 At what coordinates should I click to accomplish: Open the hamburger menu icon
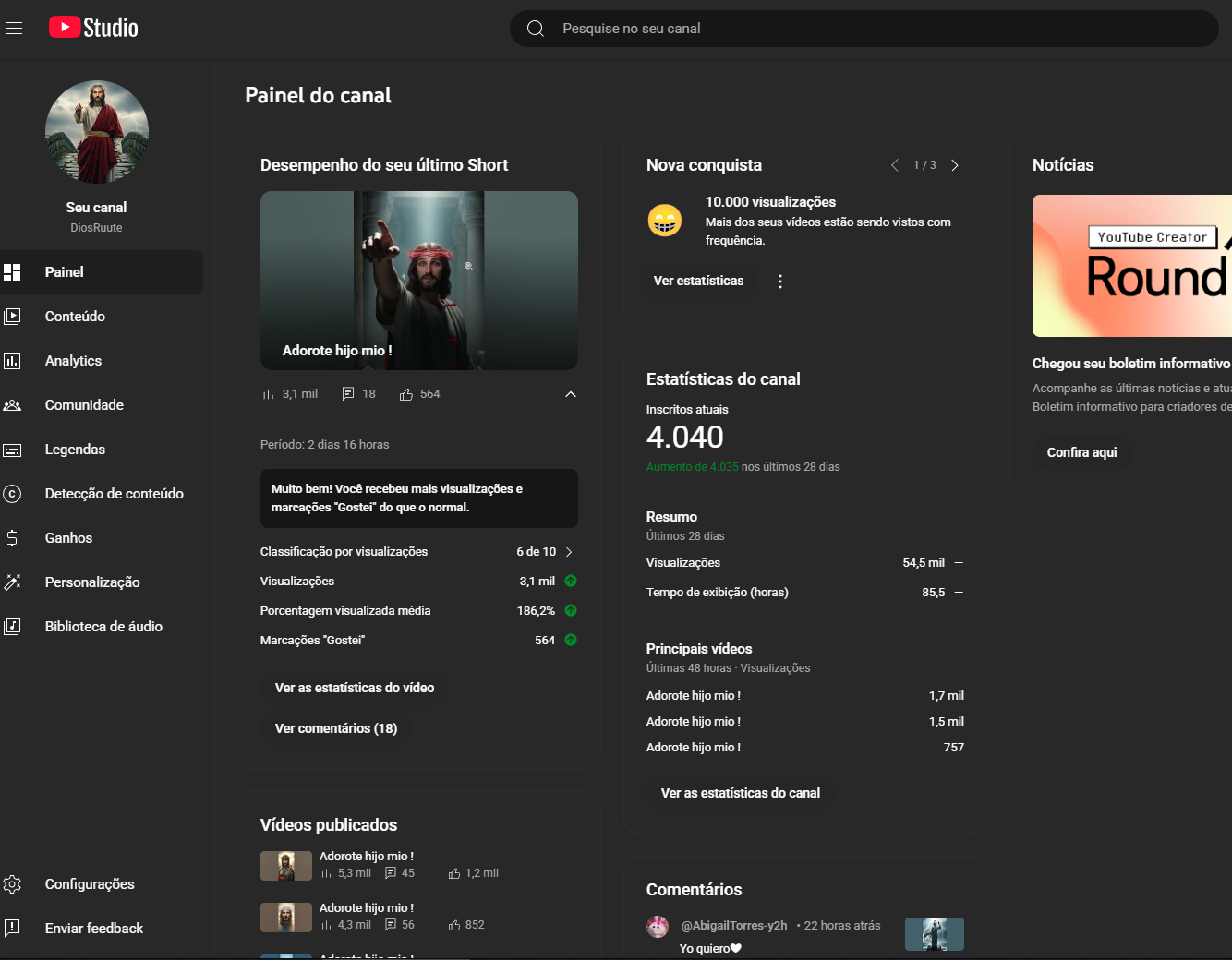coord(14,29)
